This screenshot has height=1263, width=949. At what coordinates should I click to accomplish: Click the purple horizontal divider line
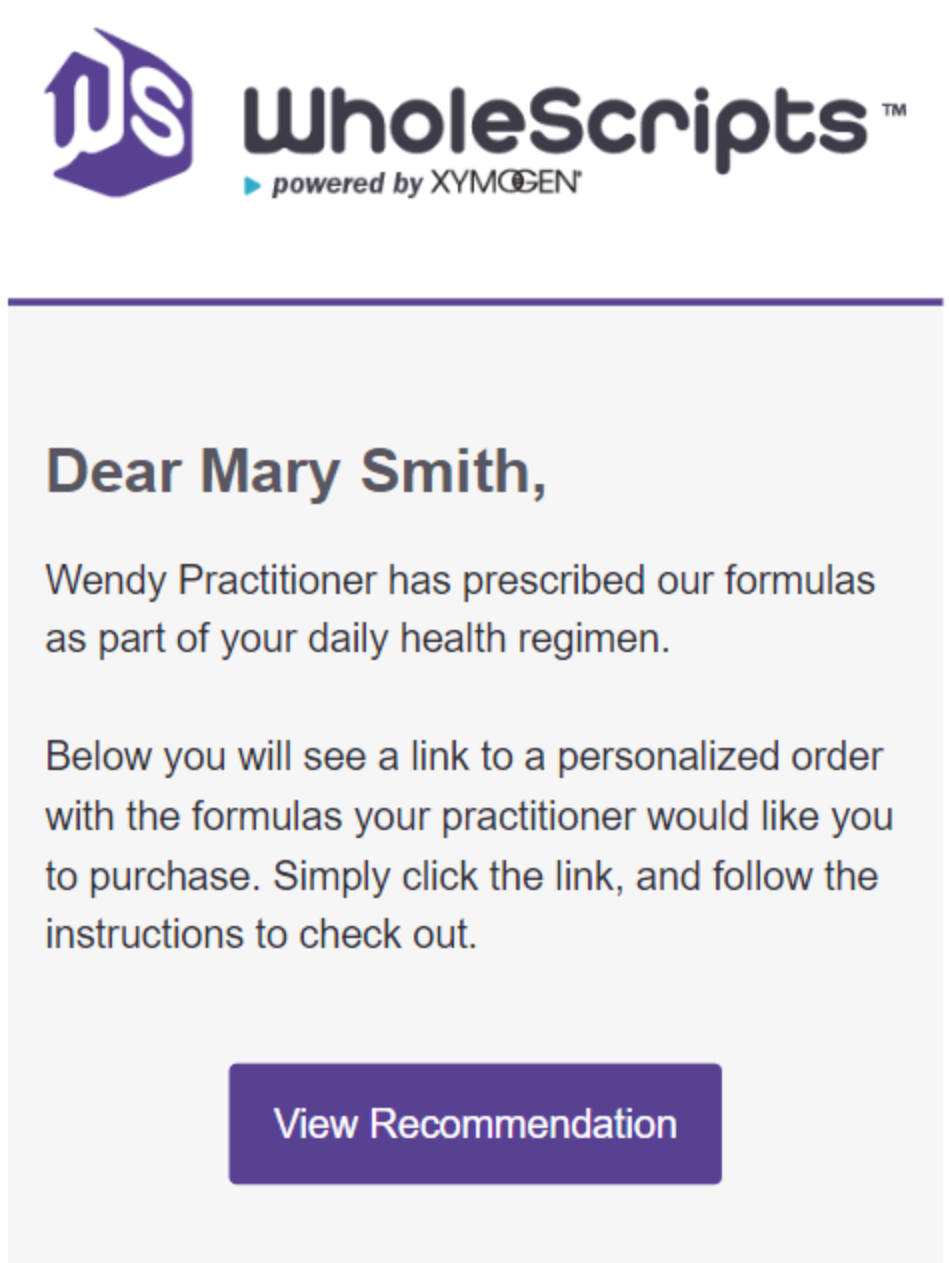click(x=475, y=301)
